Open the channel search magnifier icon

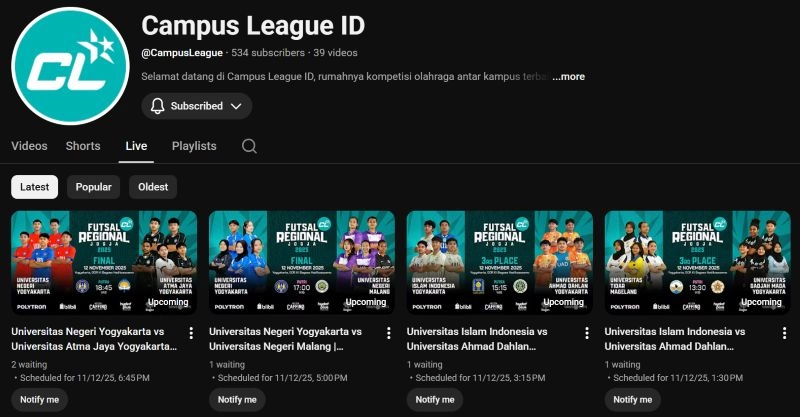click(x=249, y=146)
